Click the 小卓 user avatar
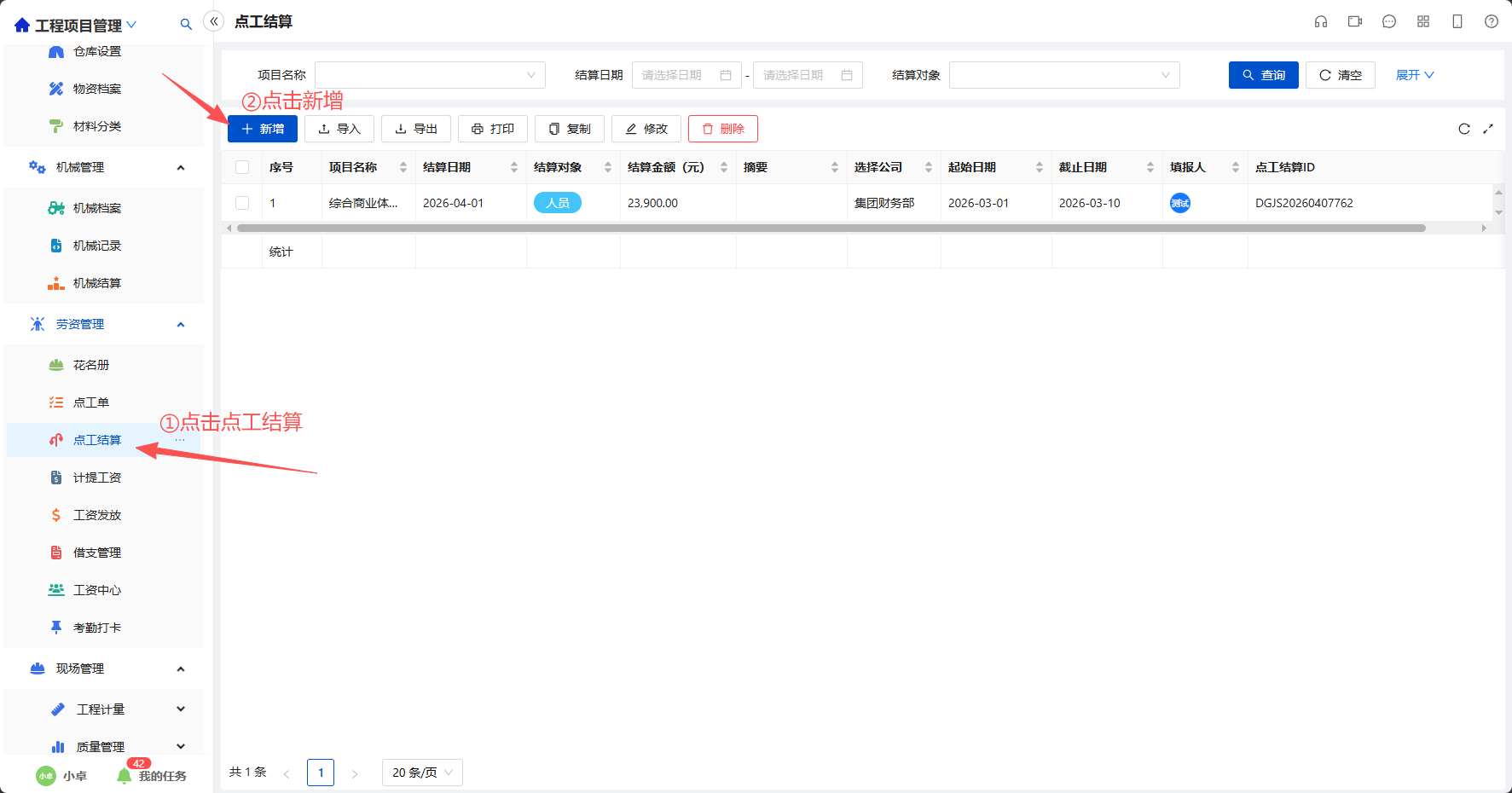1512x793 pixels. click(46, 776)
